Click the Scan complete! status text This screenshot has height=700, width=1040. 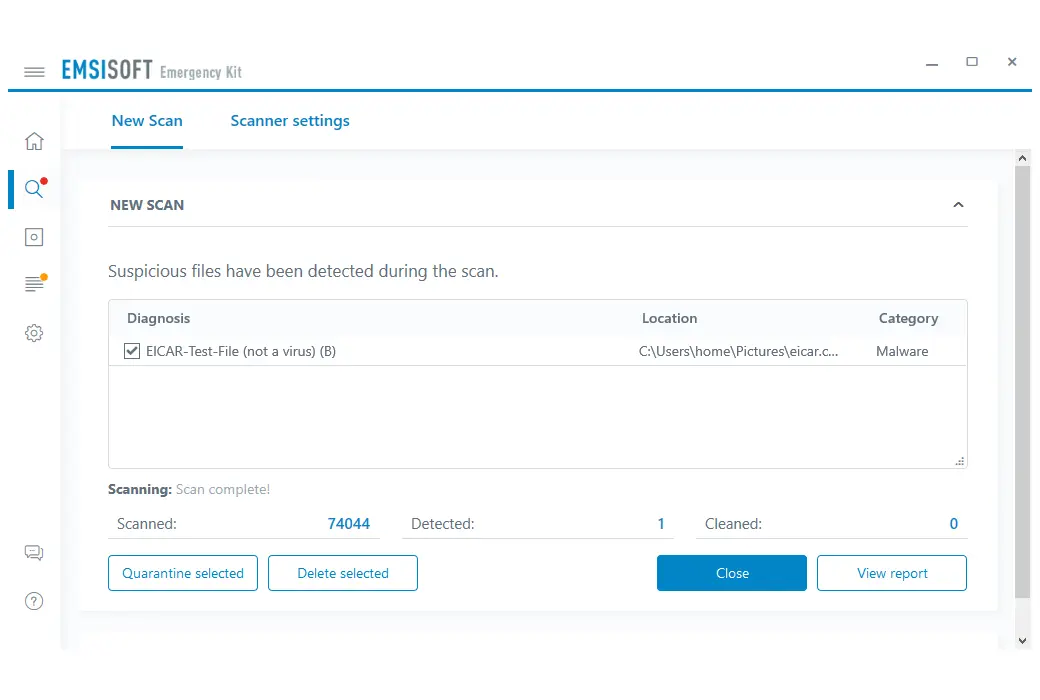(223, 490)
